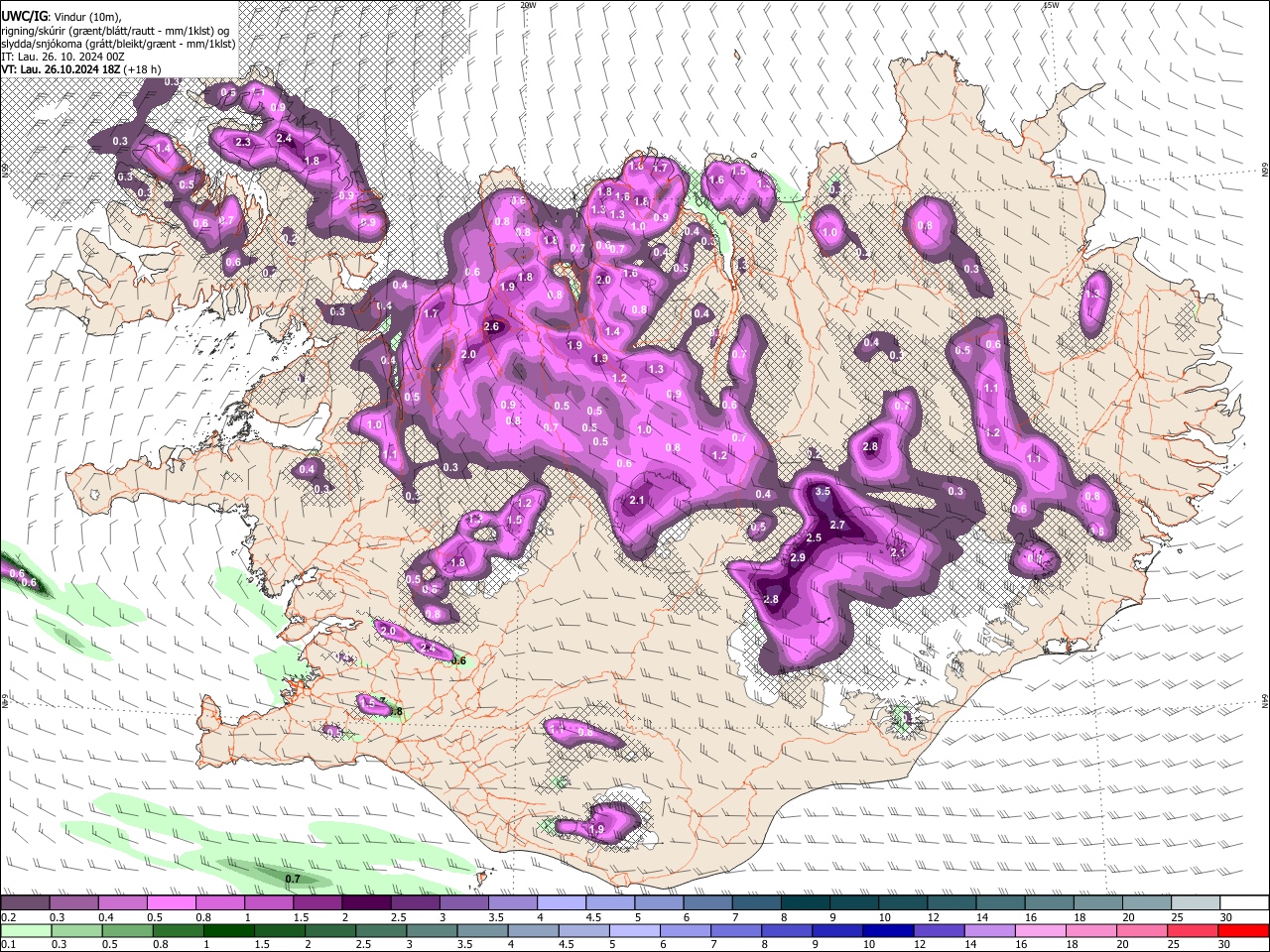This screenshot has width=1270, height=952.
Task: Click the '20W' longitude label
Action: 528,5
